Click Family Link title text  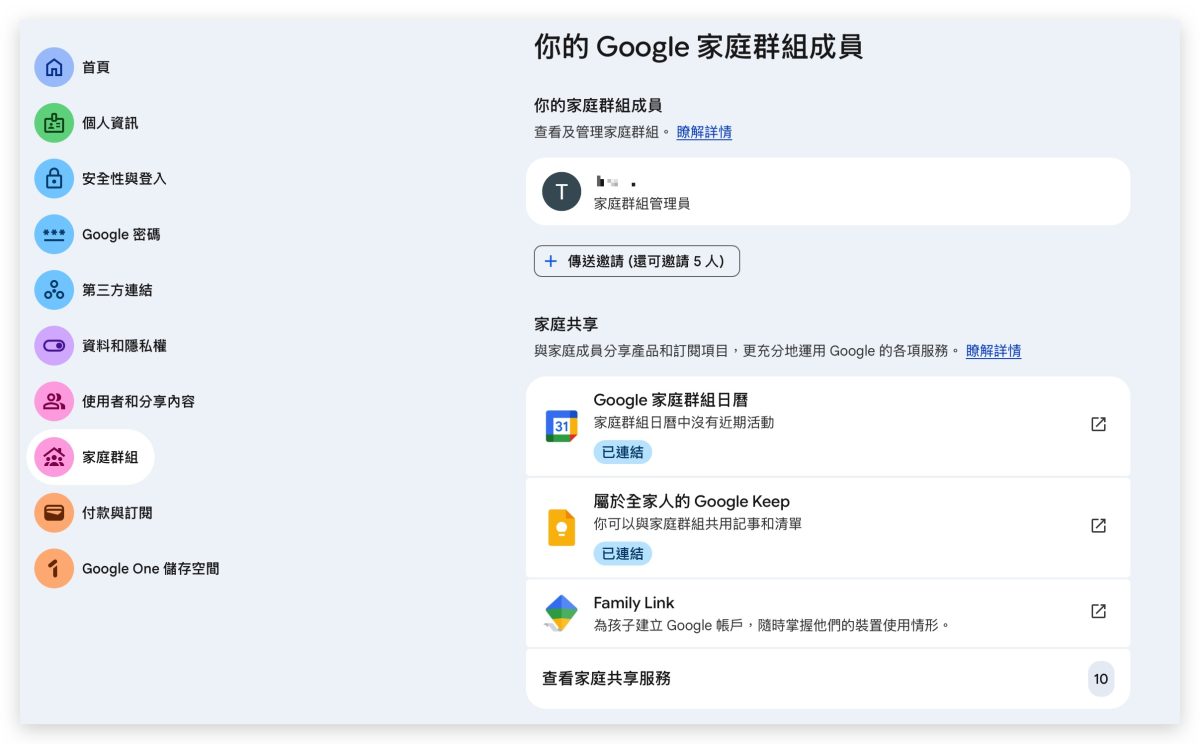[x=634, y=603]
